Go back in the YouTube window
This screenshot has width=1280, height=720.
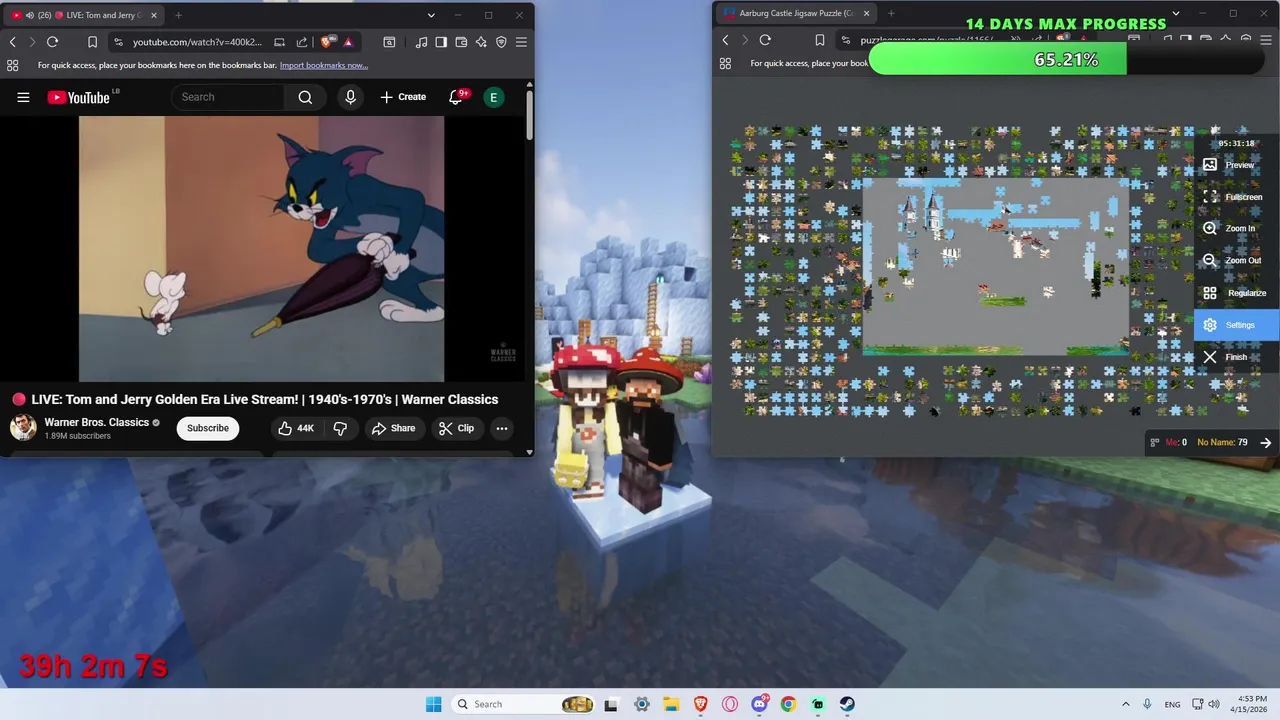[x=12, y=42]
